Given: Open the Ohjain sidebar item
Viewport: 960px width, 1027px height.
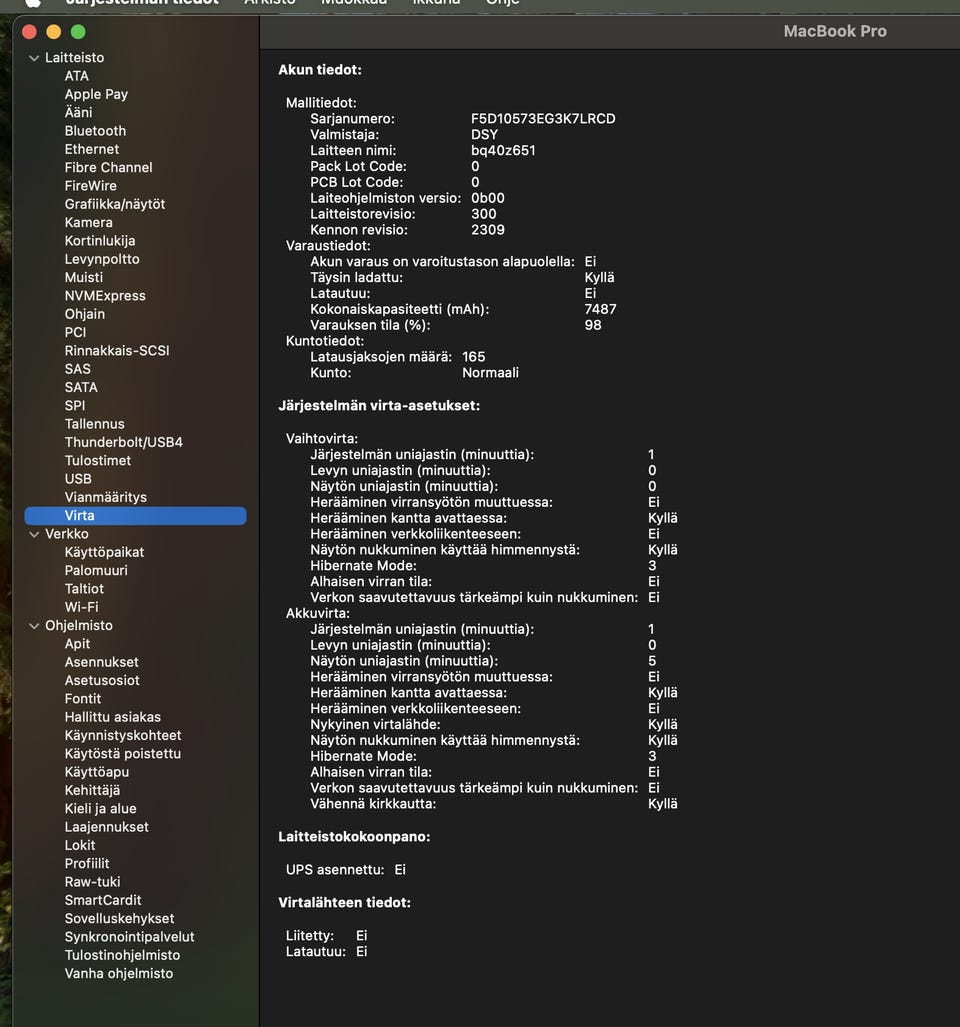Looking at the screenshot, I should click(x=84, y=314).
